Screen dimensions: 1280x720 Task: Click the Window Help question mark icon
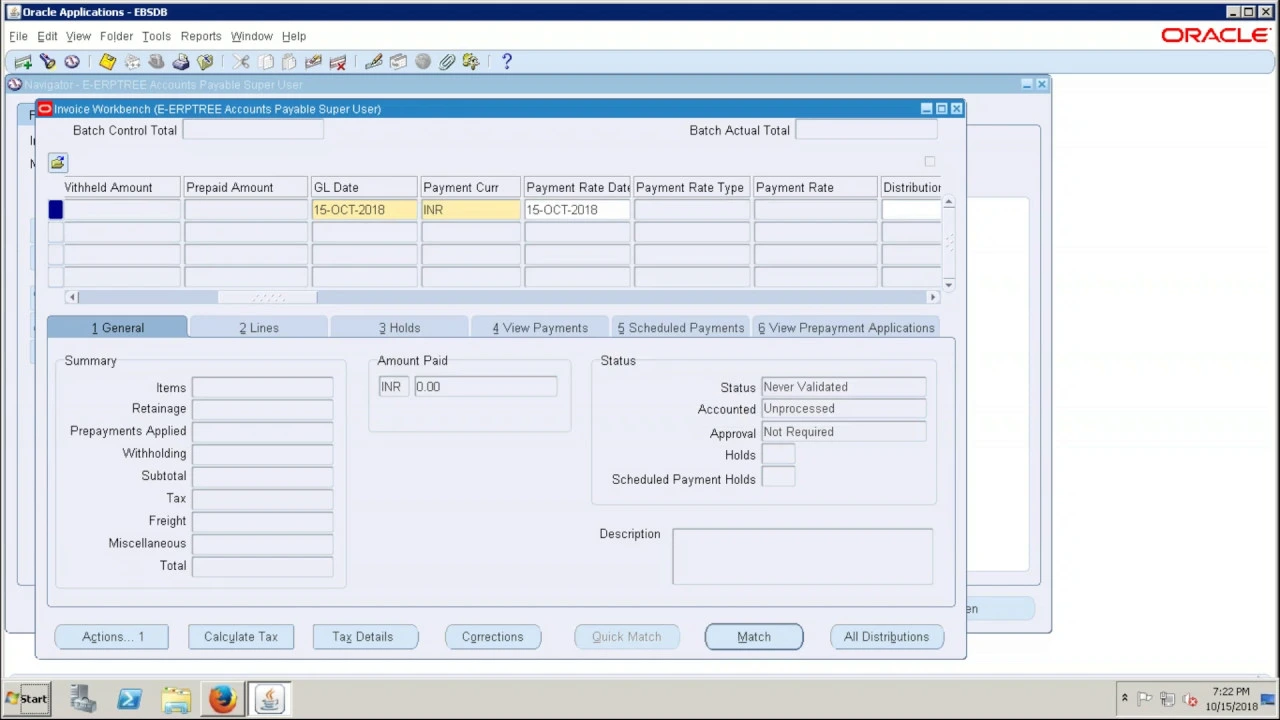tap(507, 62)
